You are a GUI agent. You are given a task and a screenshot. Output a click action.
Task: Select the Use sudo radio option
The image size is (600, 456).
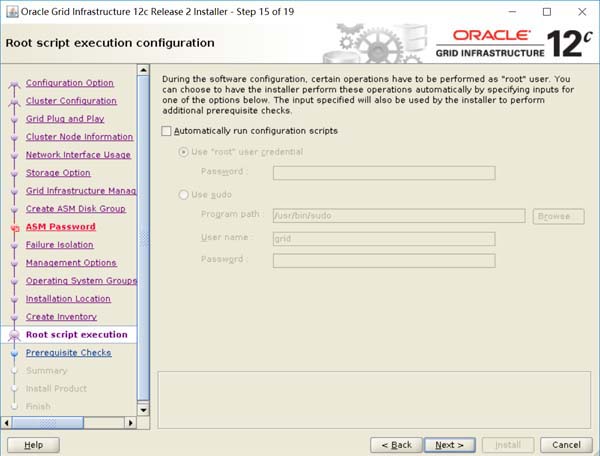[183, 195]
